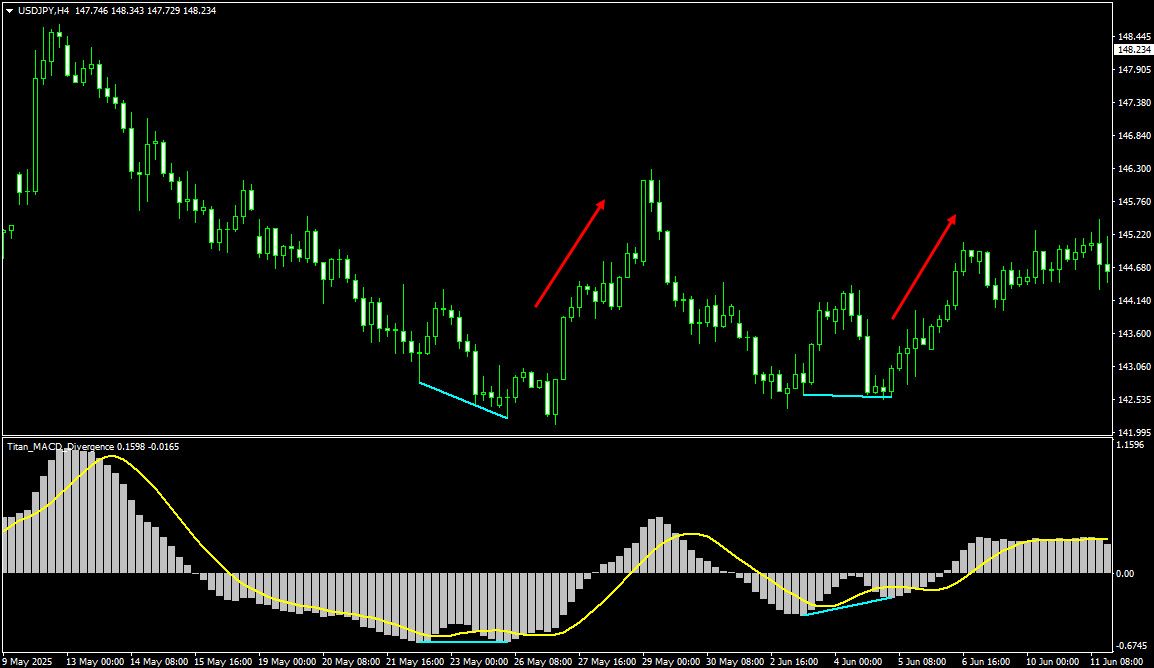1154x668 pixels.
Task: Click the 26 May 08:00 time label
Action: click(545, 661)
